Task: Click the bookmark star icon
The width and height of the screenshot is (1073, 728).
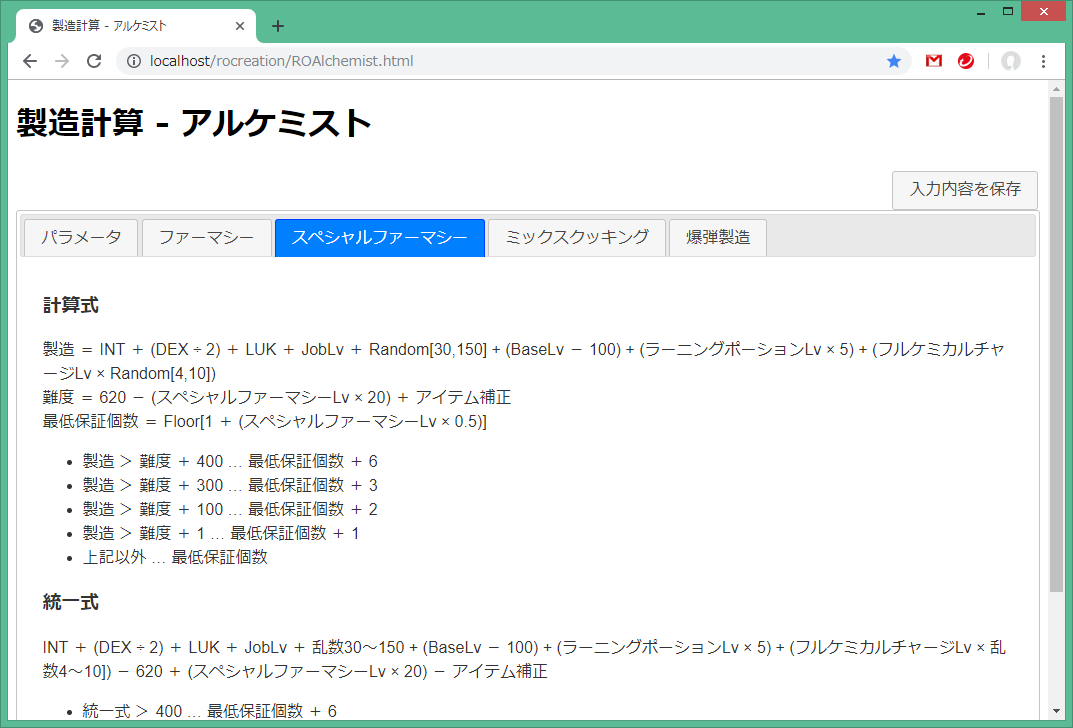Action: tap(893, 61)
